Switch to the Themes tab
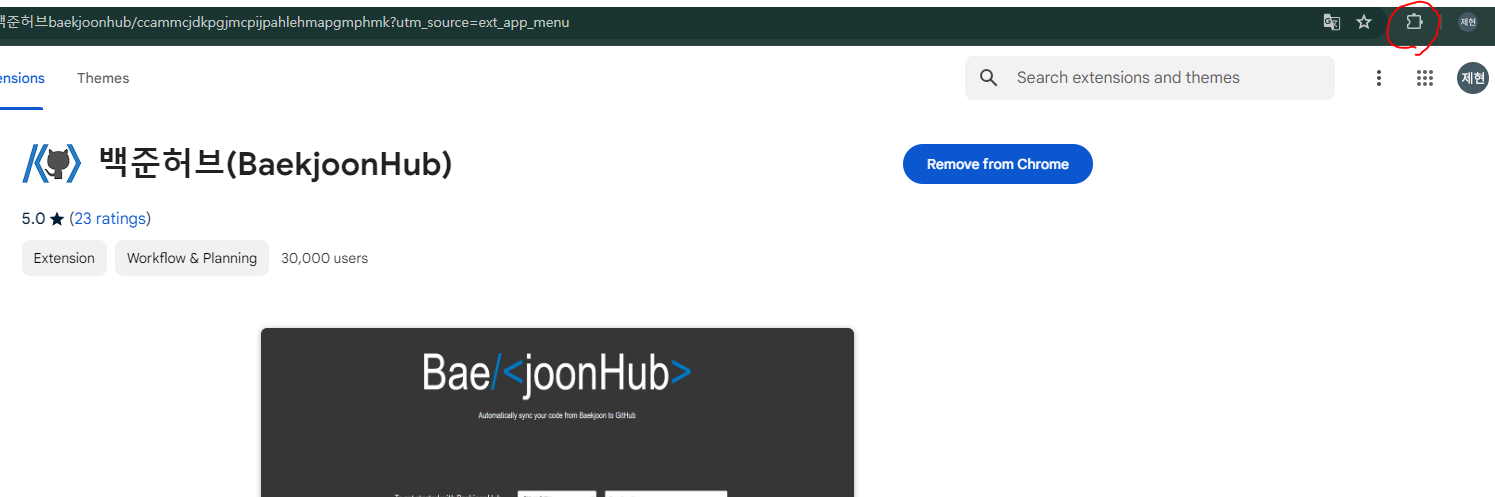The image size is (1495, 497). pyautogui.click(x=103, y=78)
